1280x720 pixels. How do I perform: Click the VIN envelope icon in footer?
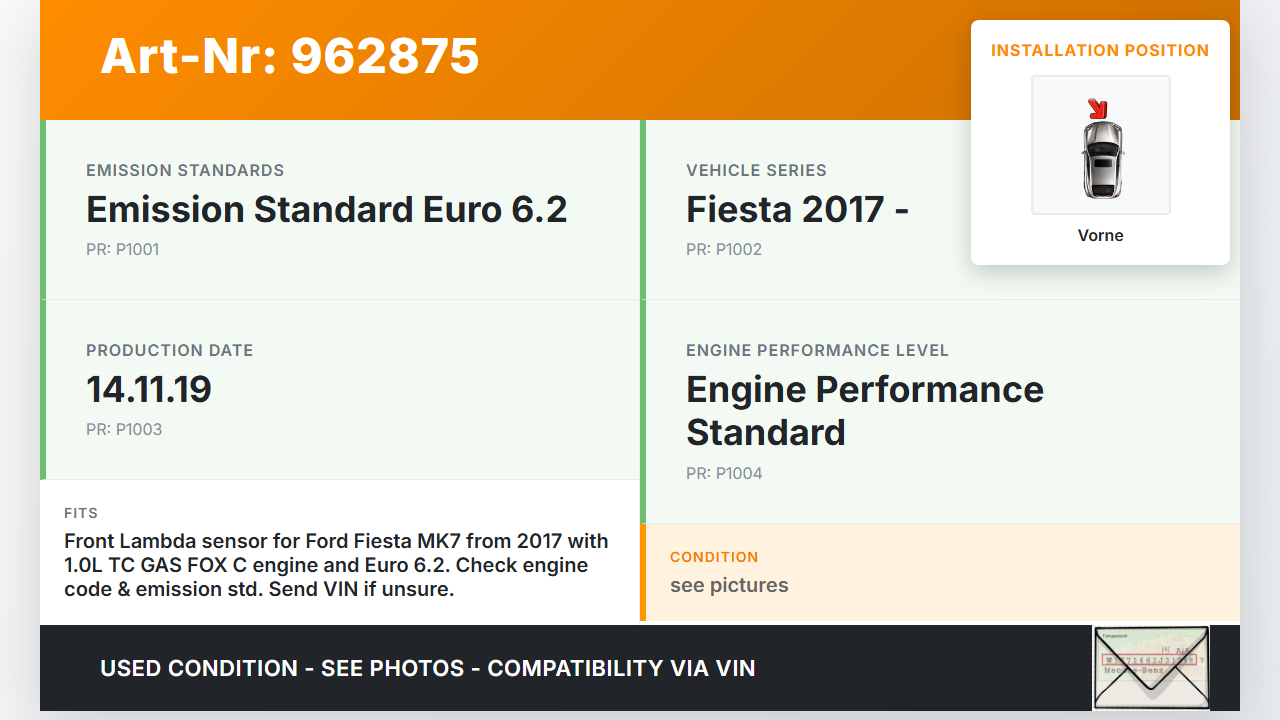pyautogui.click(x=1151, y=667)
